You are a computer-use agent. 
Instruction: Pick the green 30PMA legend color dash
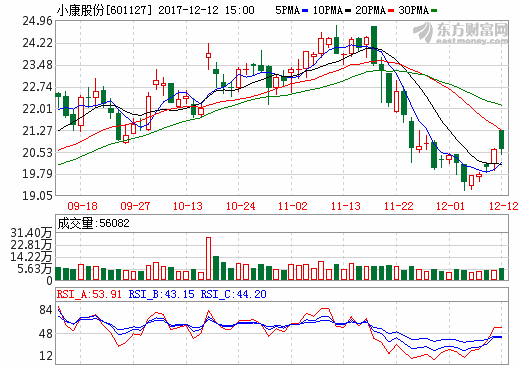pyautogui.click(x=434, y=11)
